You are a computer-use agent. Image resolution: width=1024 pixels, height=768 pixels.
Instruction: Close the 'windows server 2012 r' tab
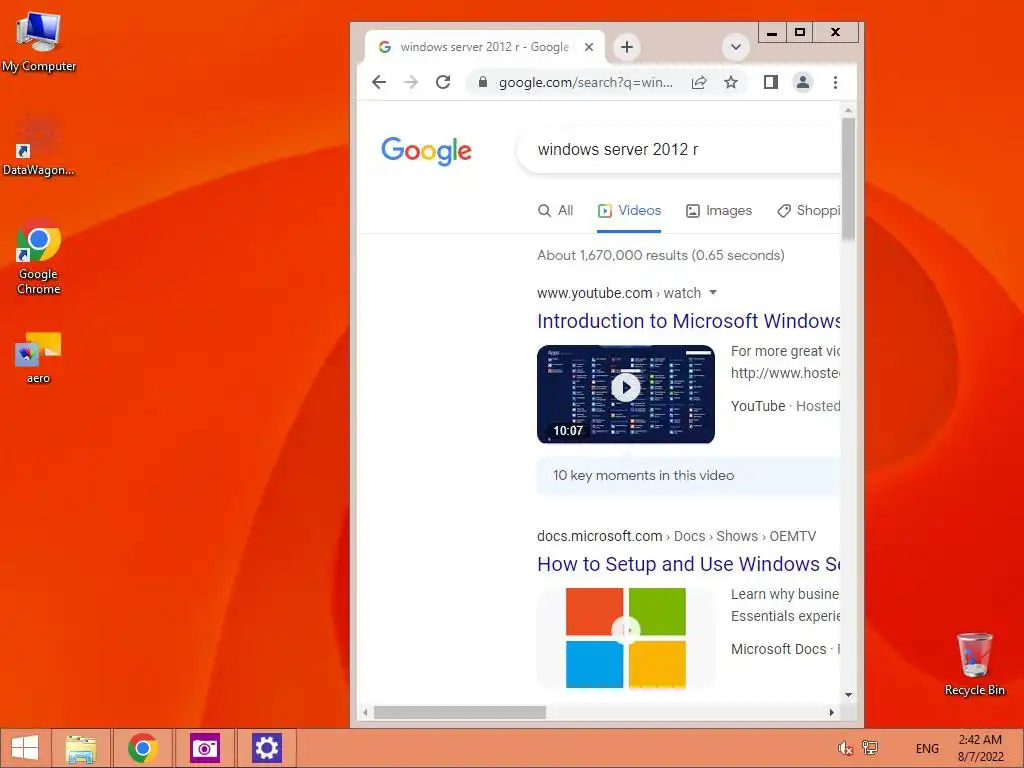(x=588, y=47)
